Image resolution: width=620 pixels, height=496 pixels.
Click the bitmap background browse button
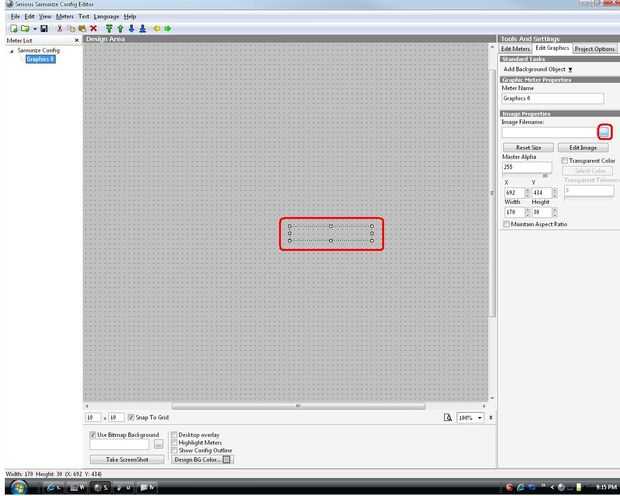click(158, 445)
